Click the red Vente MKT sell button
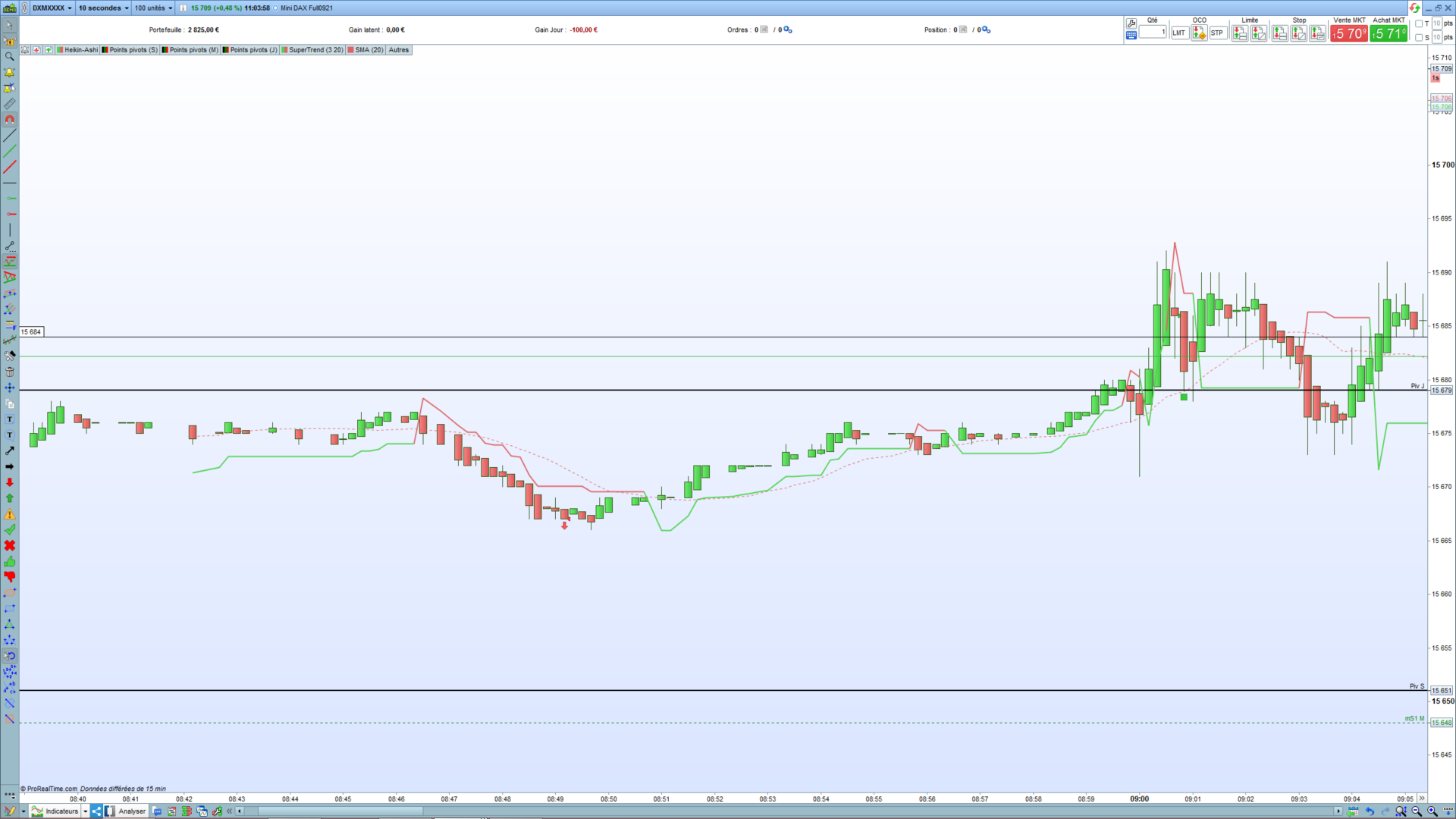 tap(1348, 33)
